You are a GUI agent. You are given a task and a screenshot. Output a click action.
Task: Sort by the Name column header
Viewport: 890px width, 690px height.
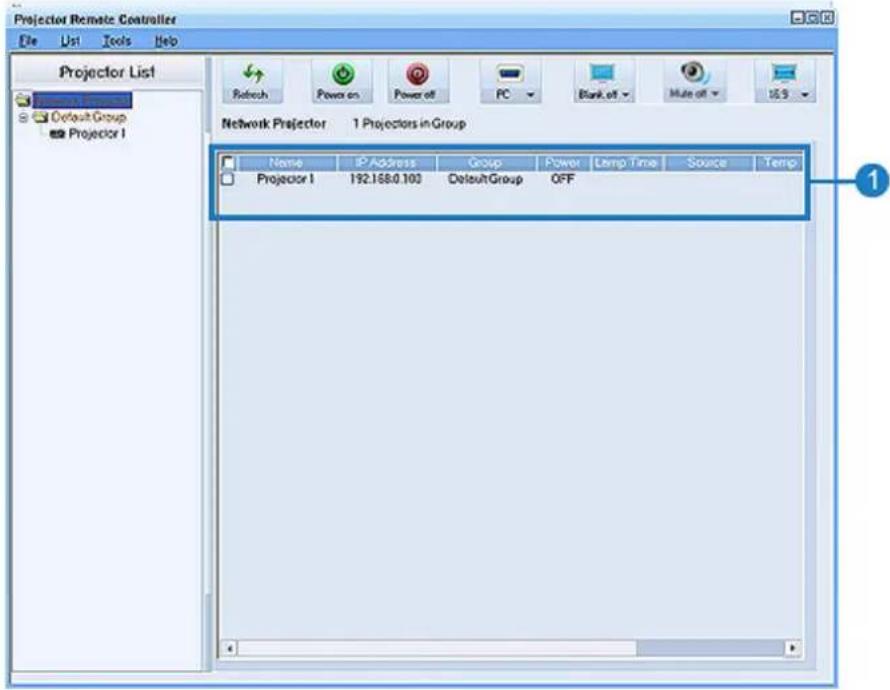[287, 163]
